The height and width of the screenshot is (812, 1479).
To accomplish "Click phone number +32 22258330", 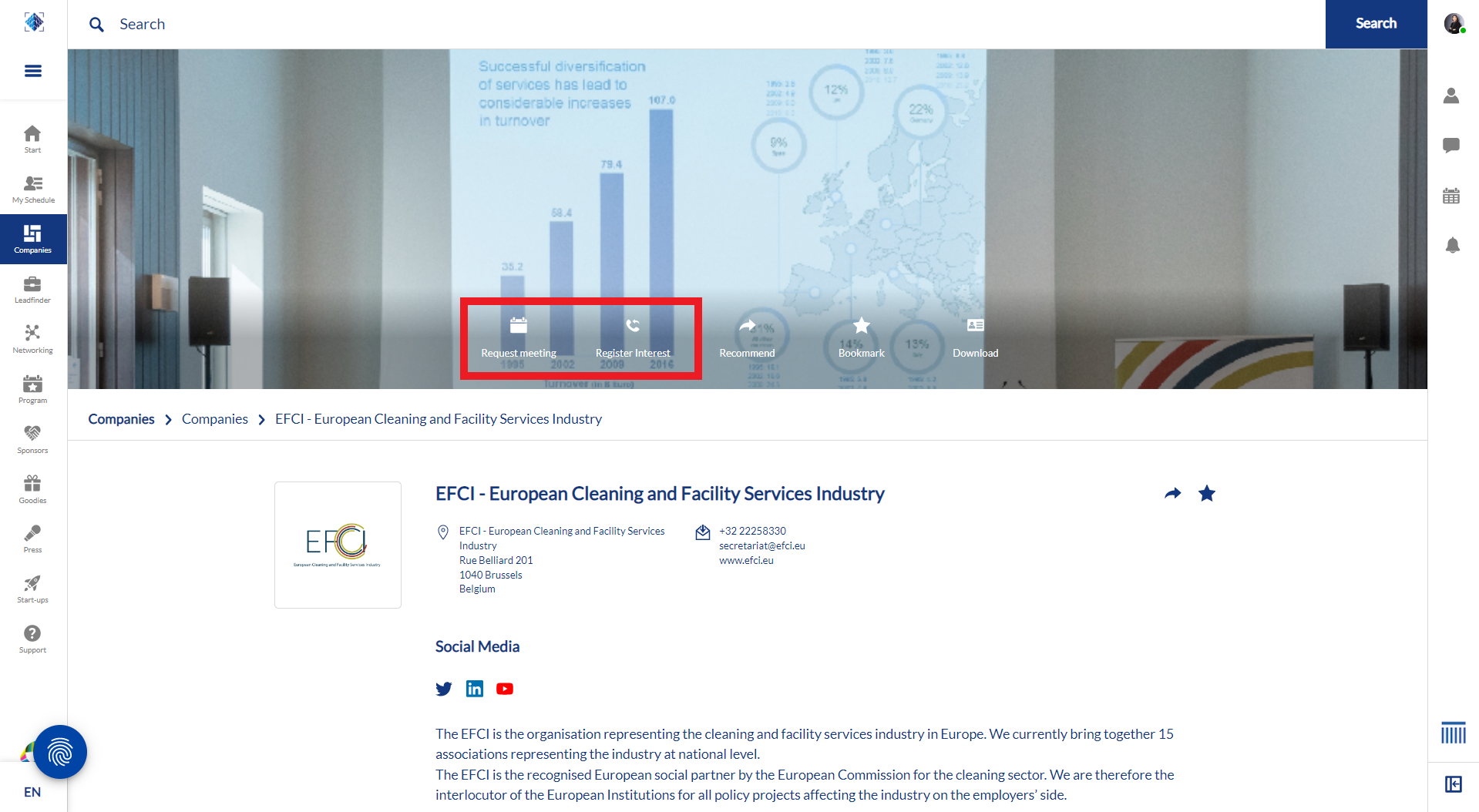I will click(752, 531).
